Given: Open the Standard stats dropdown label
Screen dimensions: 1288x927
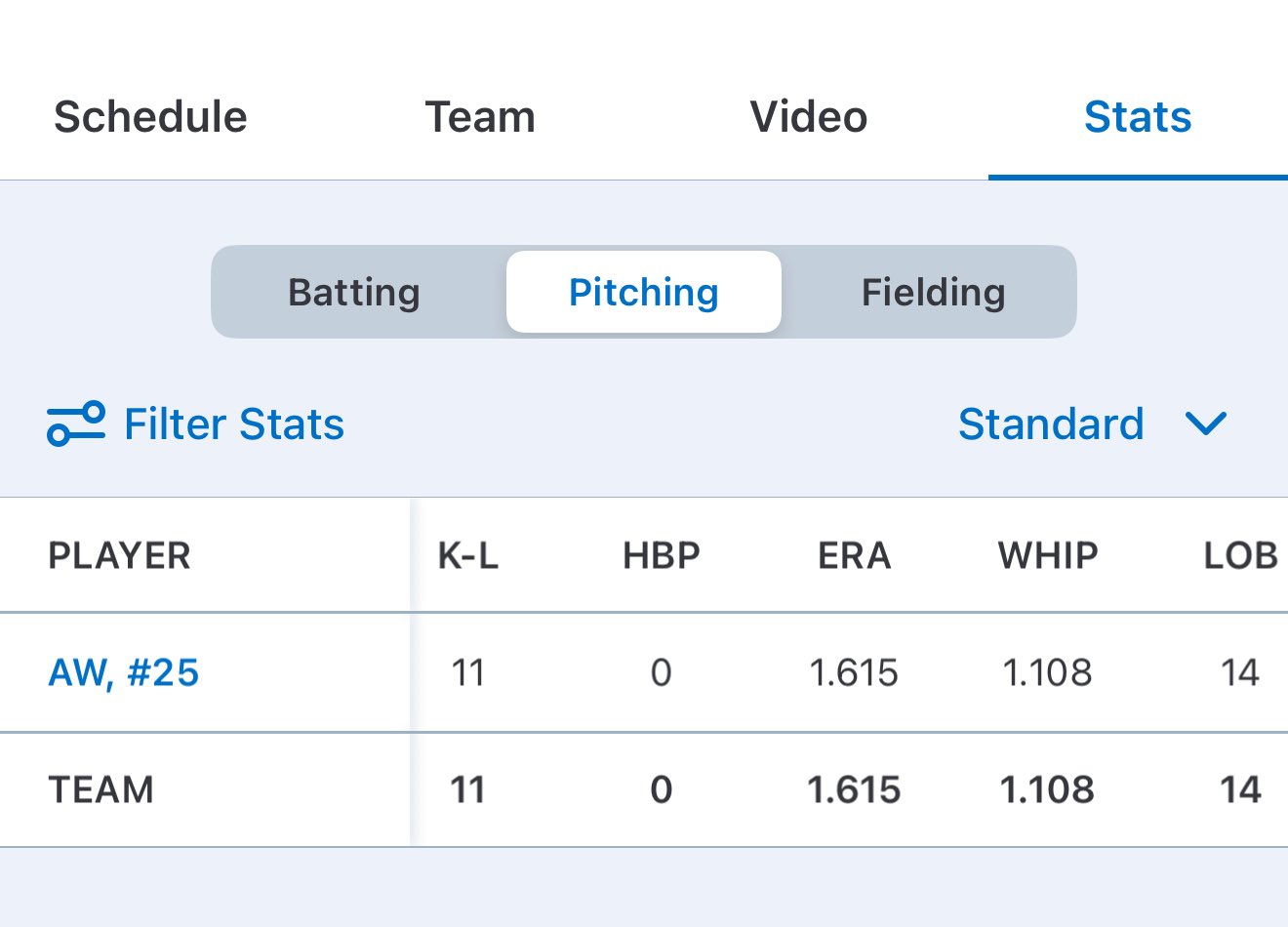Looking at the screenshot, I should pyautogui.click(x=1050, y=423).
